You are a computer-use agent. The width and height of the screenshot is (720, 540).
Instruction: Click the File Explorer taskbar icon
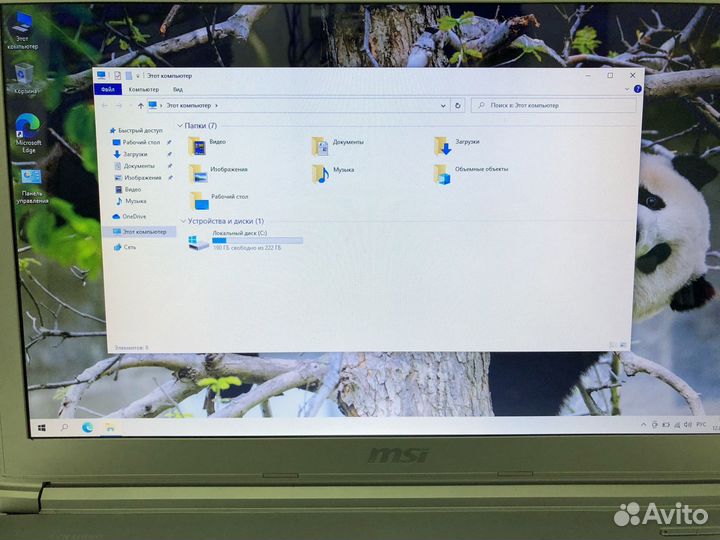pos(110,428)
